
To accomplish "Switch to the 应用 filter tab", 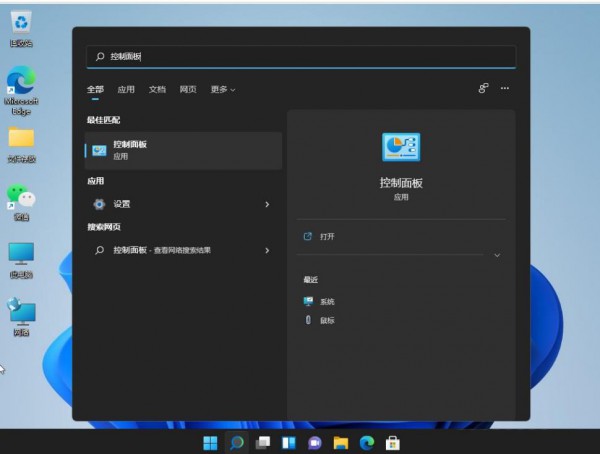I will pos(126,90).
